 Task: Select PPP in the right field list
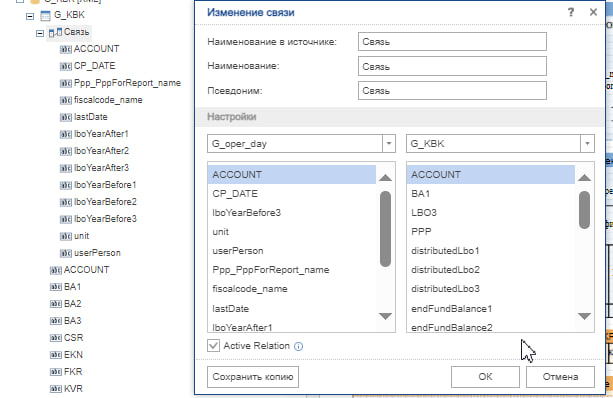491,232
